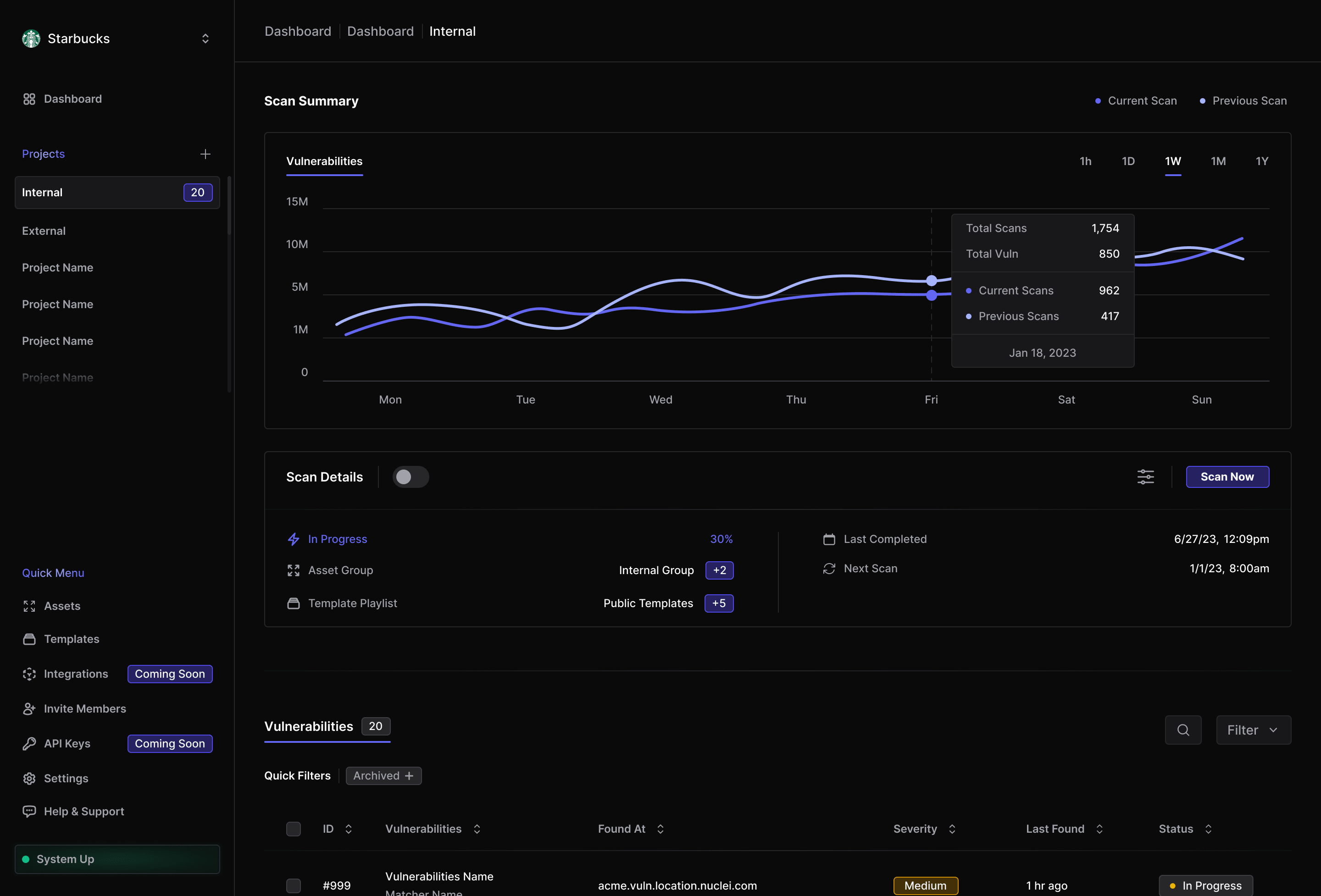Open the Starbucks workspace switcher chevrons
The height and width of the screenshot is (896, 1321).
(x=205, y=39)
